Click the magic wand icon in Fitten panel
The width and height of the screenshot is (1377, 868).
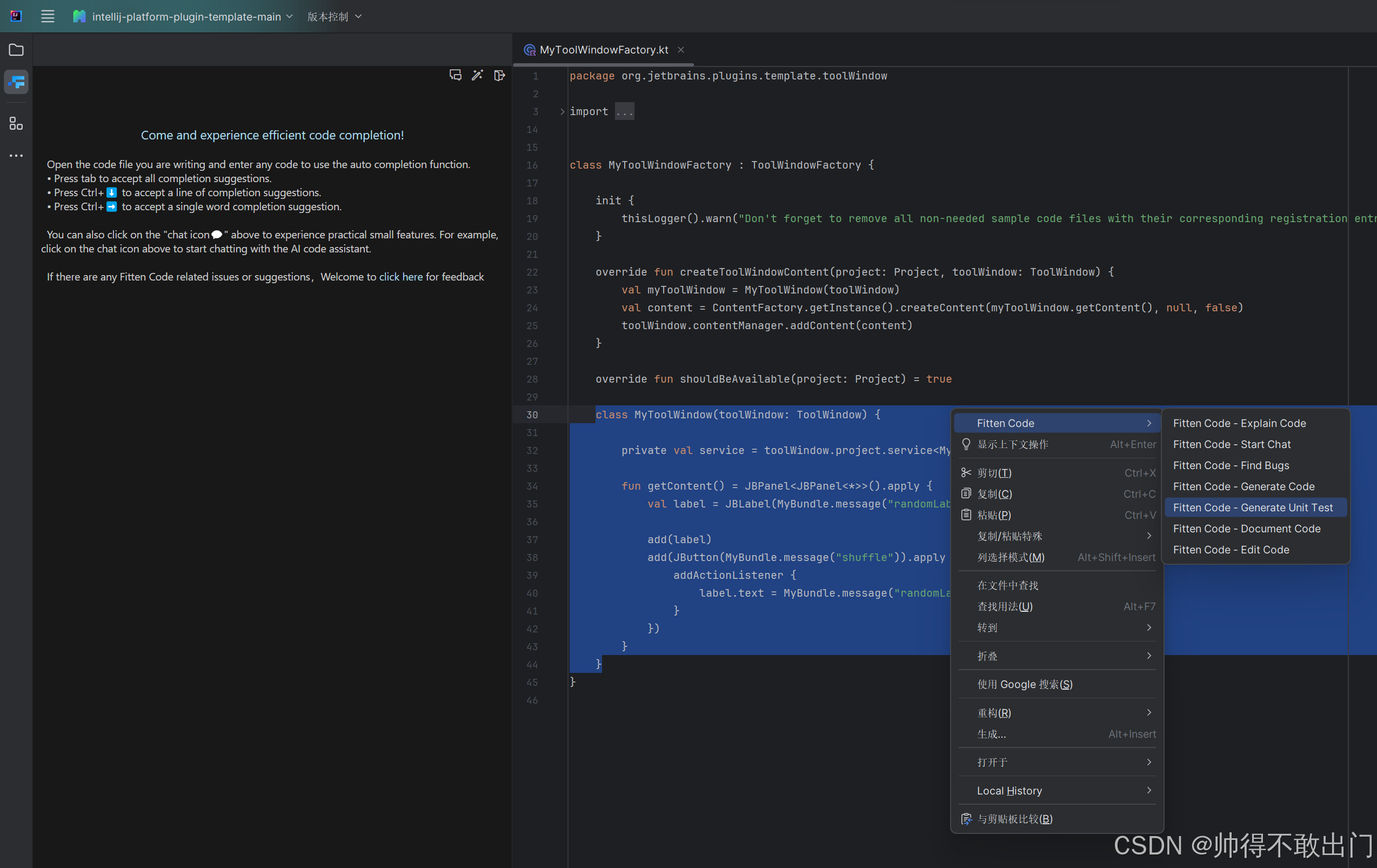(x=478, y=75)
